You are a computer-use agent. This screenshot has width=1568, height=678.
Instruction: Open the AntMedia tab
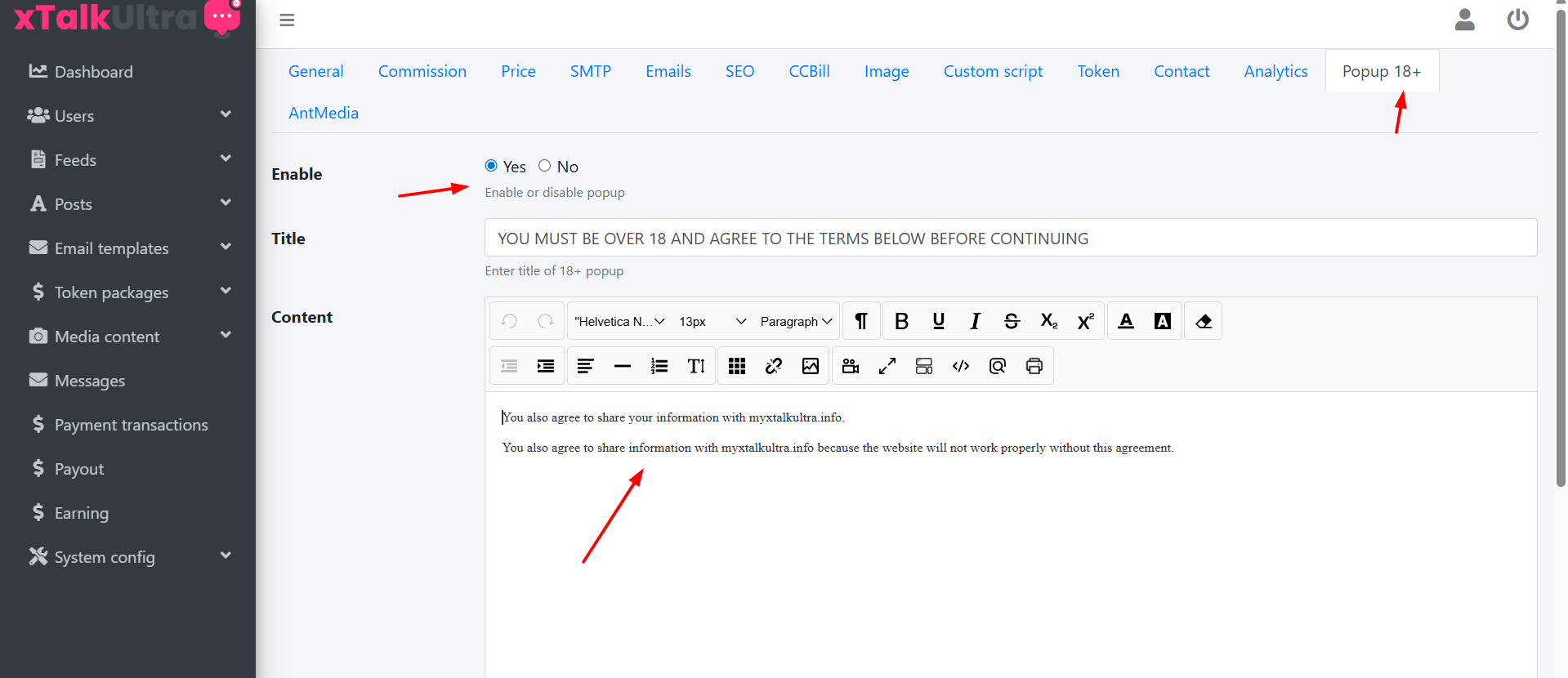323,113
